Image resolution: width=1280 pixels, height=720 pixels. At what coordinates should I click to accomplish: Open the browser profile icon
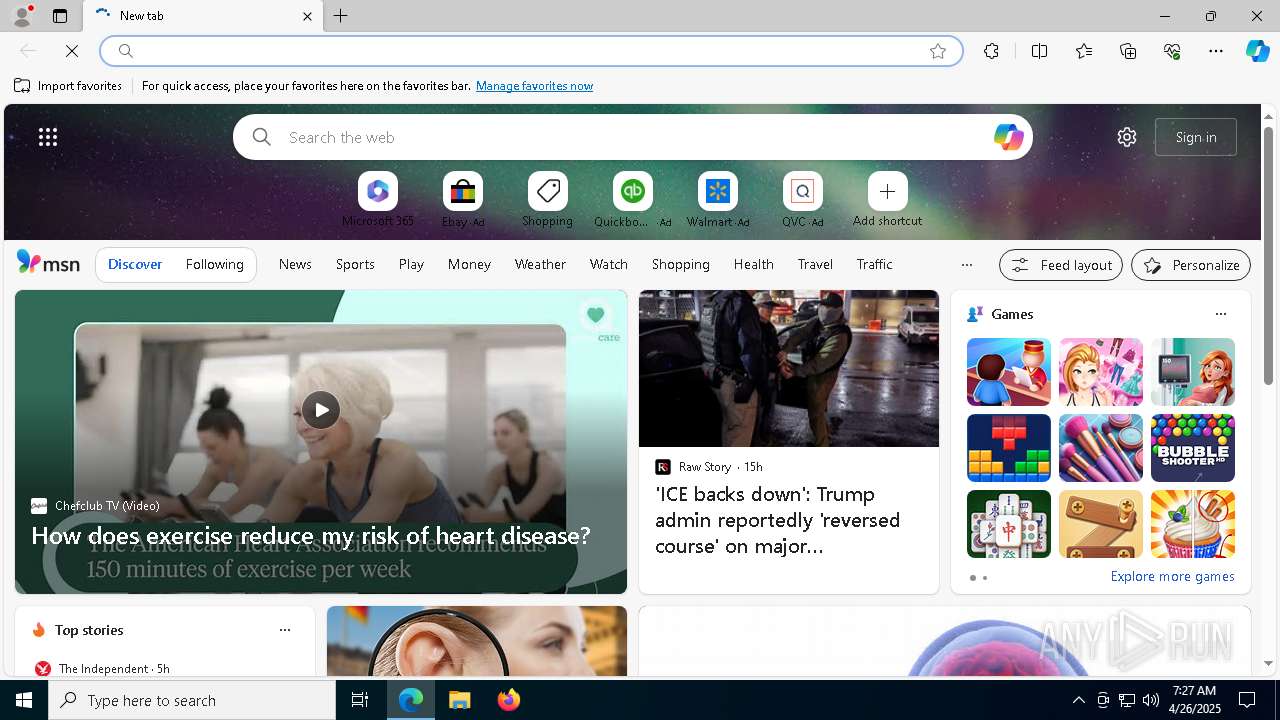click(21, 16)
